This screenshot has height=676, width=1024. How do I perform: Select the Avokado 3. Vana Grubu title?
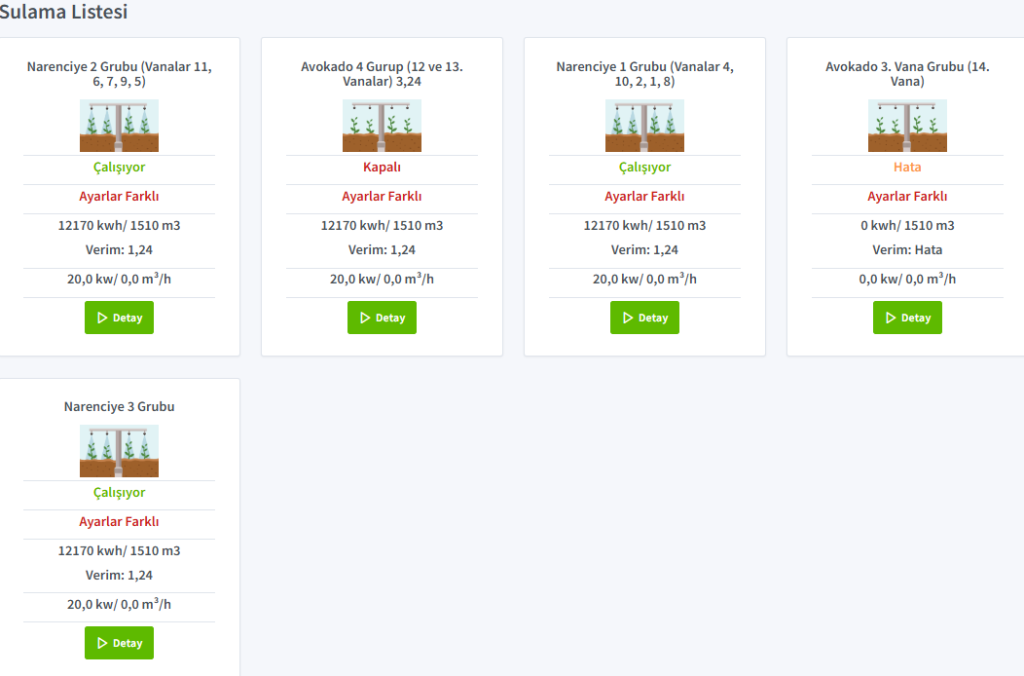click(x=907, y=74)
